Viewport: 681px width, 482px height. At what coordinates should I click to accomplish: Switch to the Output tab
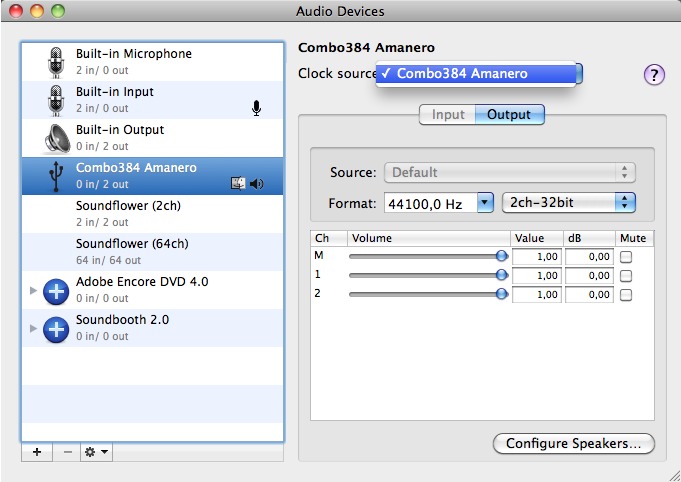[509, 114]
